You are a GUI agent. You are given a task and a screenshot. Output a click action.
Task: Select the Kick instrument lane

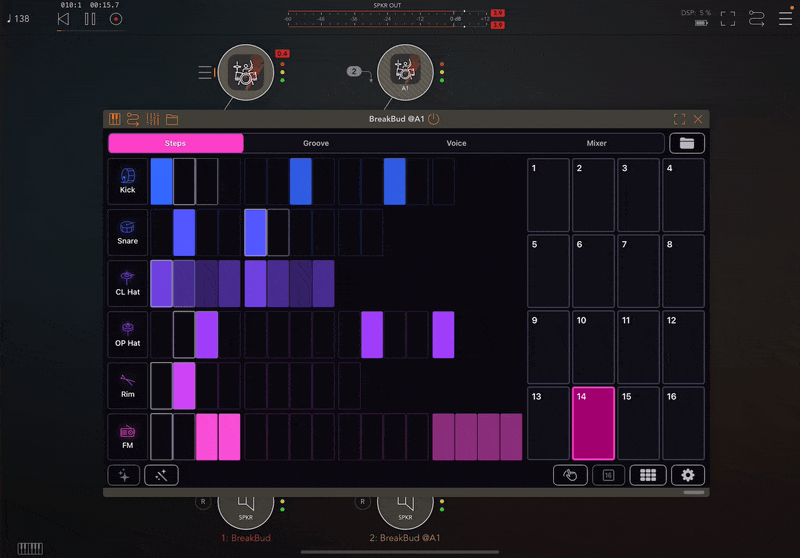point(128,182)
